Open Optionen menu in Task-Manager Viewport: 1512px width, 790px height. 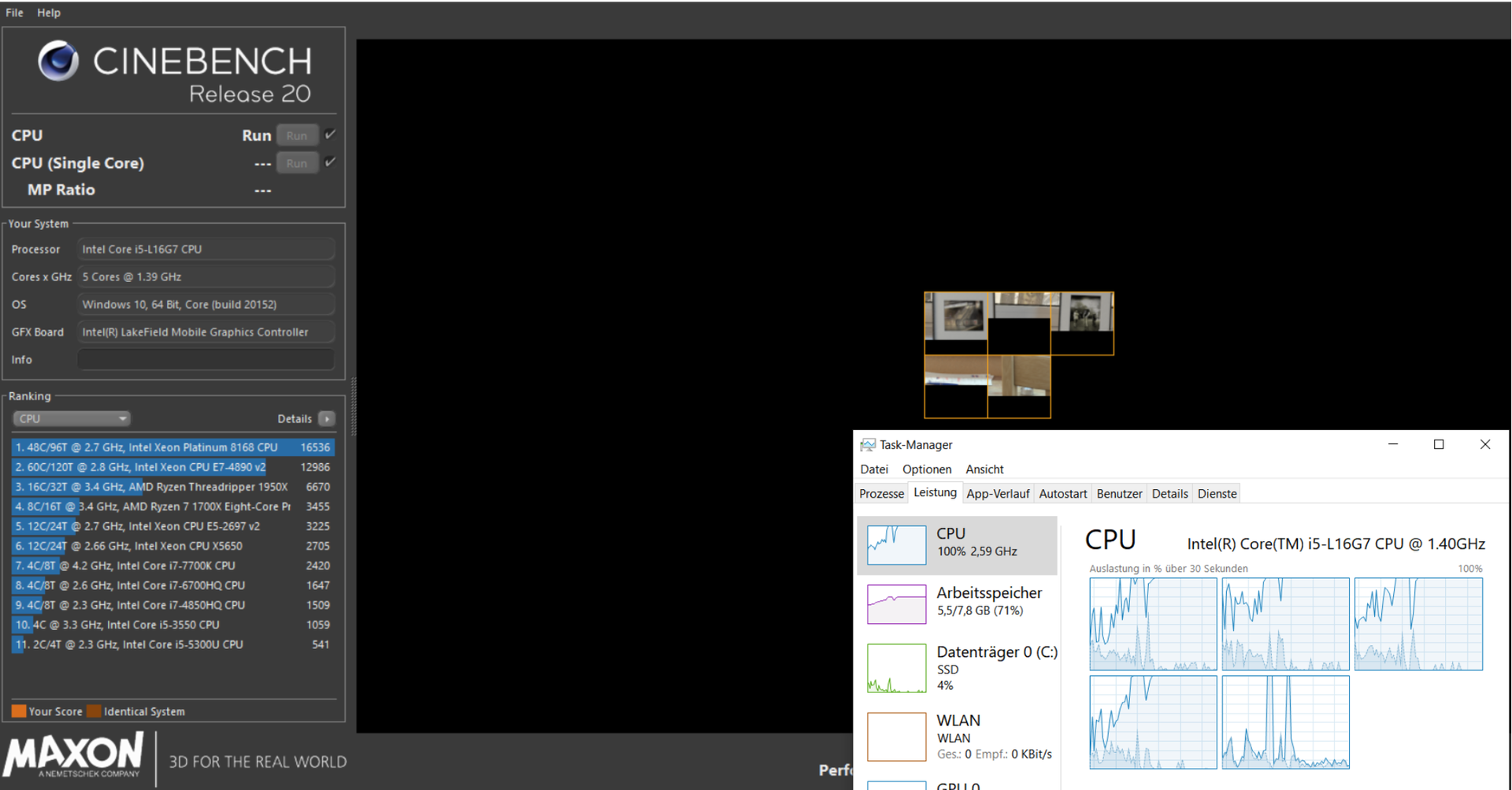tap(927, 469)
